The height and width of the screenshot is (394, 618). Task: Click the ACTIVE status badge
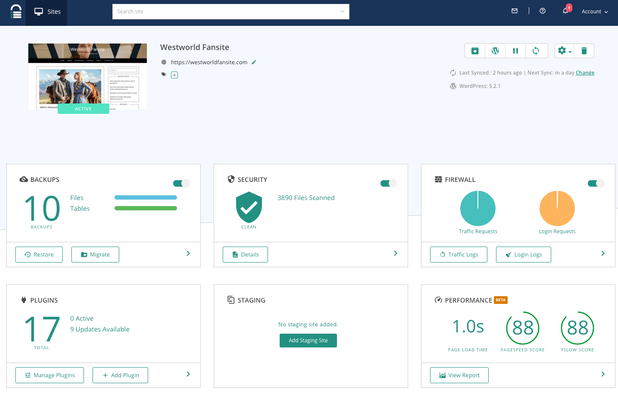[83, 109]
